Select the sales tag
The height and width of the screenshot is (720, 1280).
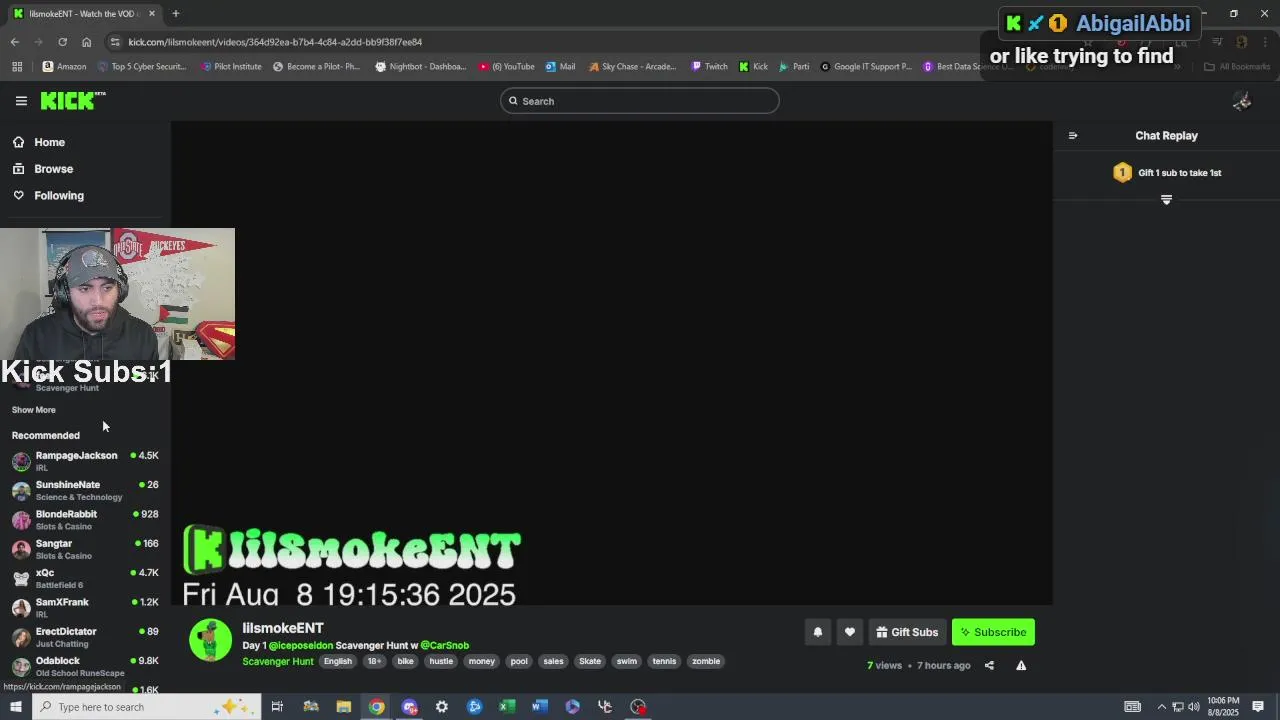coord(553,661)
